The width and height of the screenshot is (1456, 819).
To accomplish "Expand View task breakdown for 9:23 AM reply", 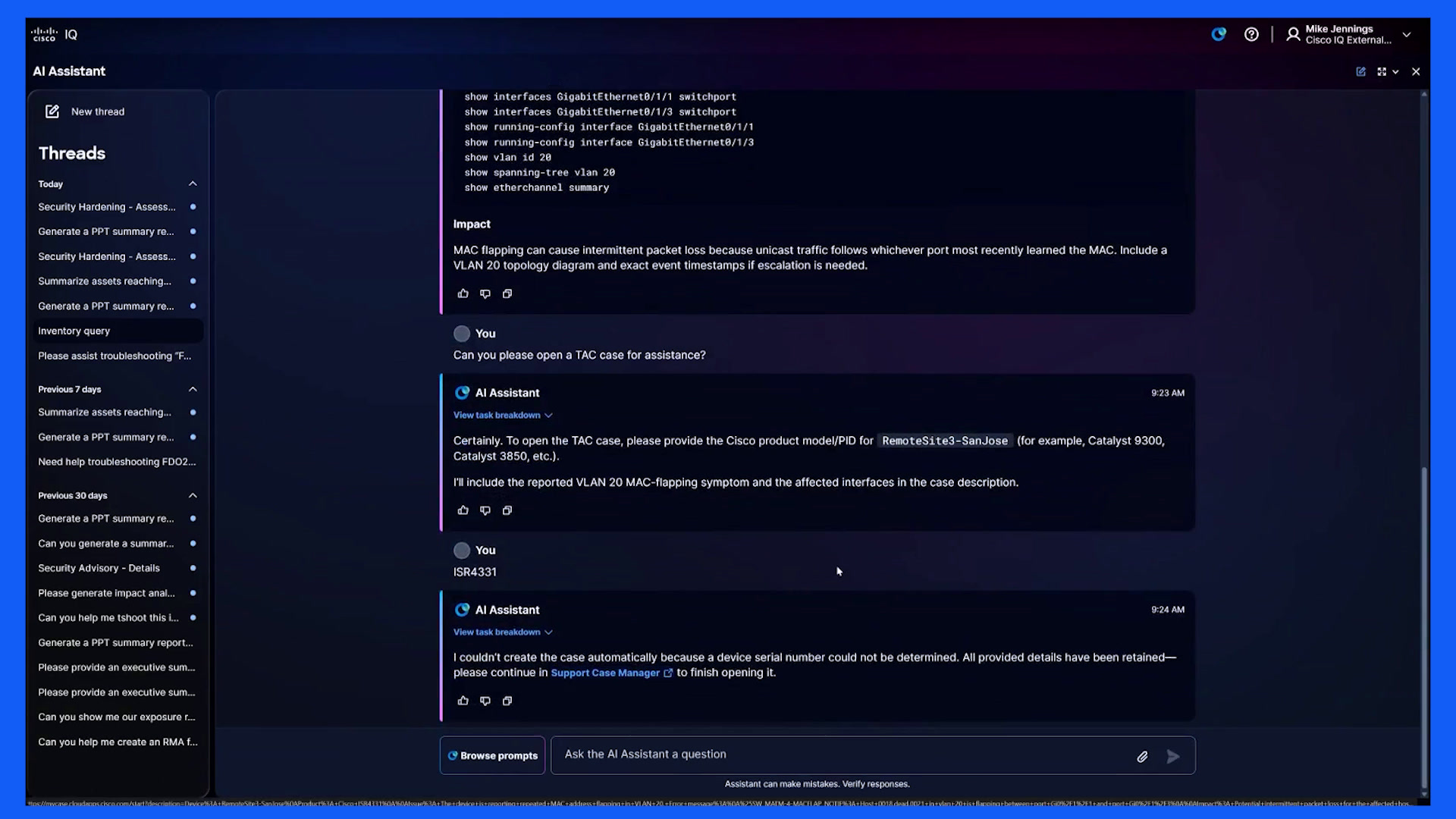I will pyautogui.click(x=503, y=415).
